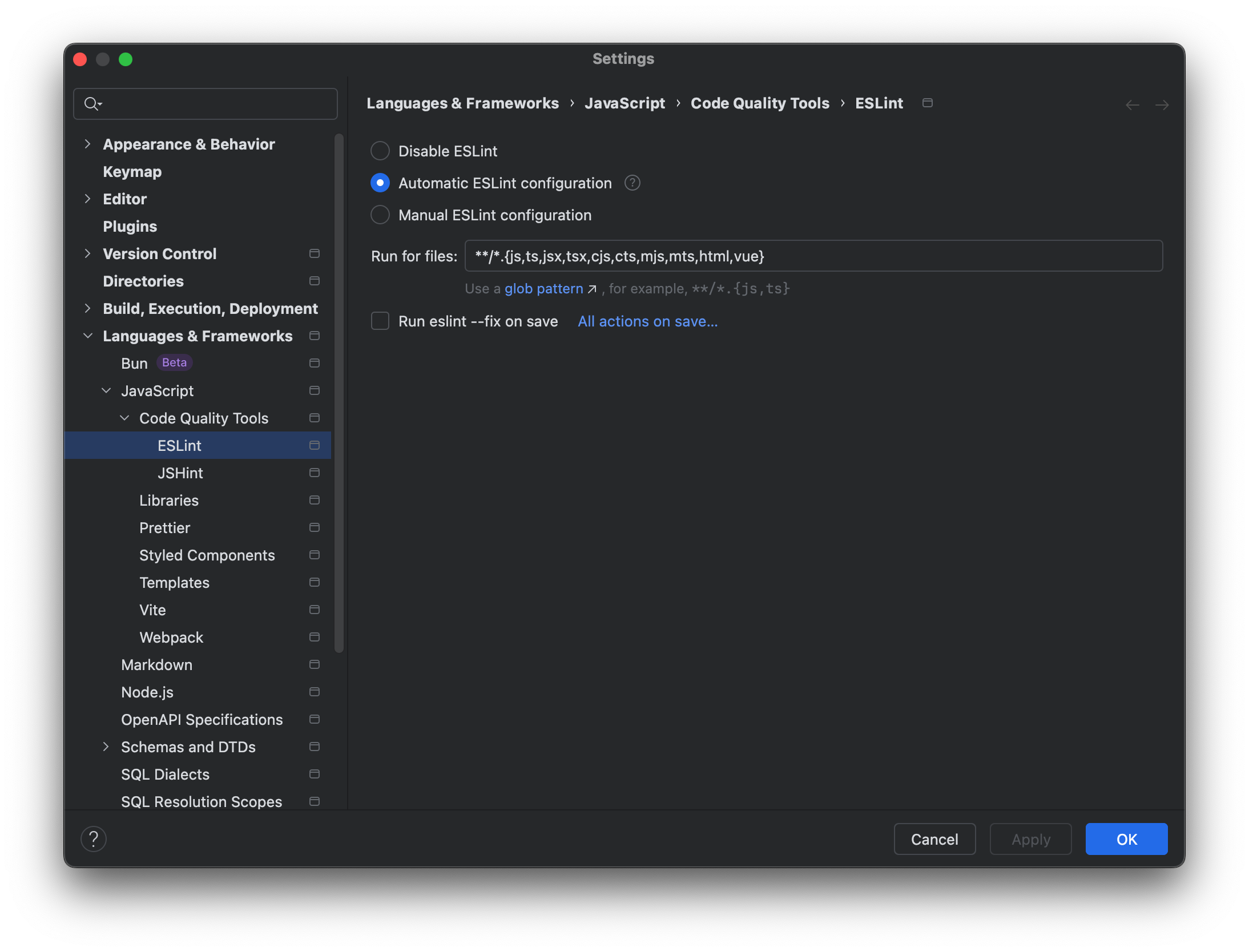
Task: Click the page icon next to Prettier
Action: [315, 527]
